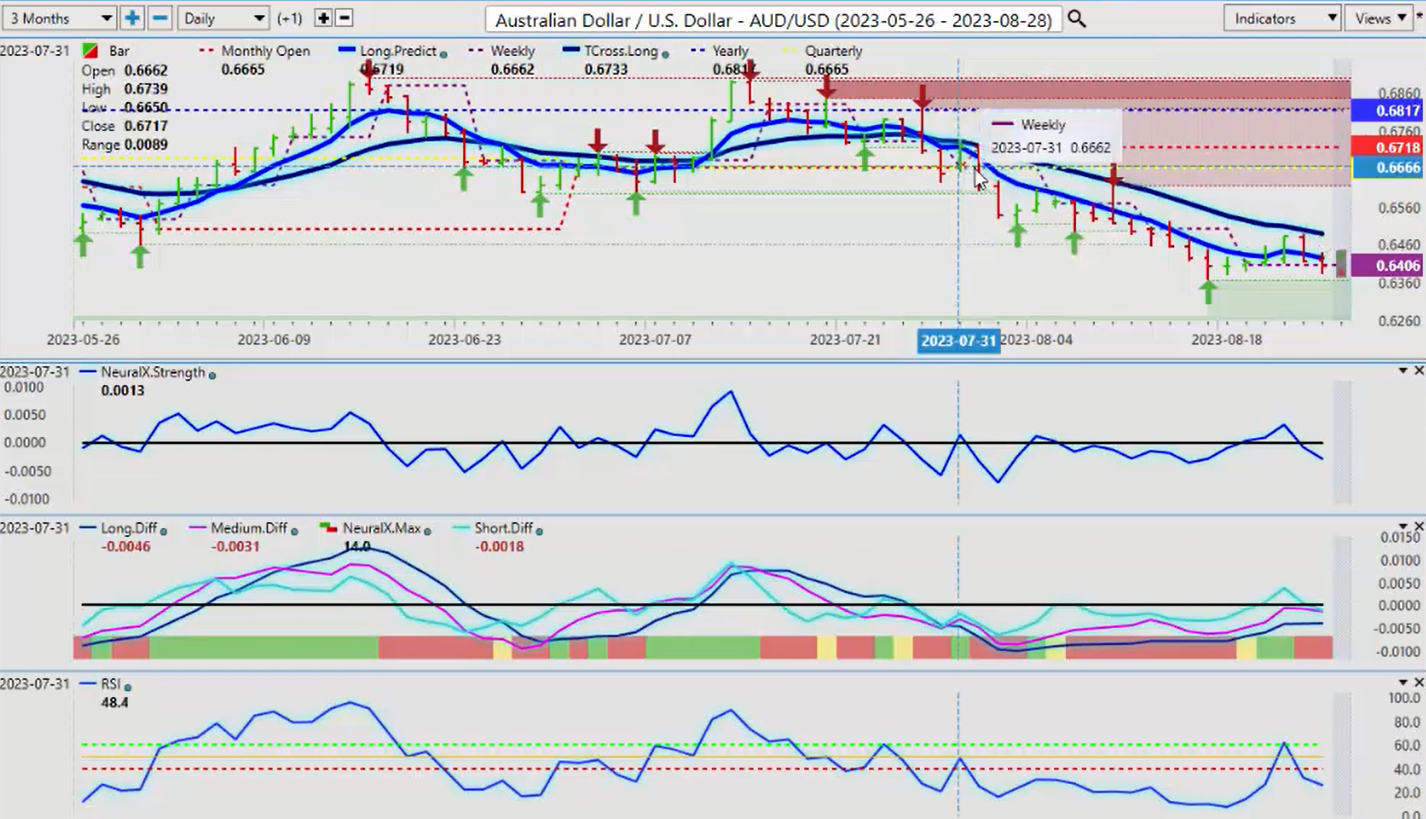Click the 0.6817 yearly price axis marker
The height and width of the screenshot is (819, 1426).
[x=1386, y=110]
